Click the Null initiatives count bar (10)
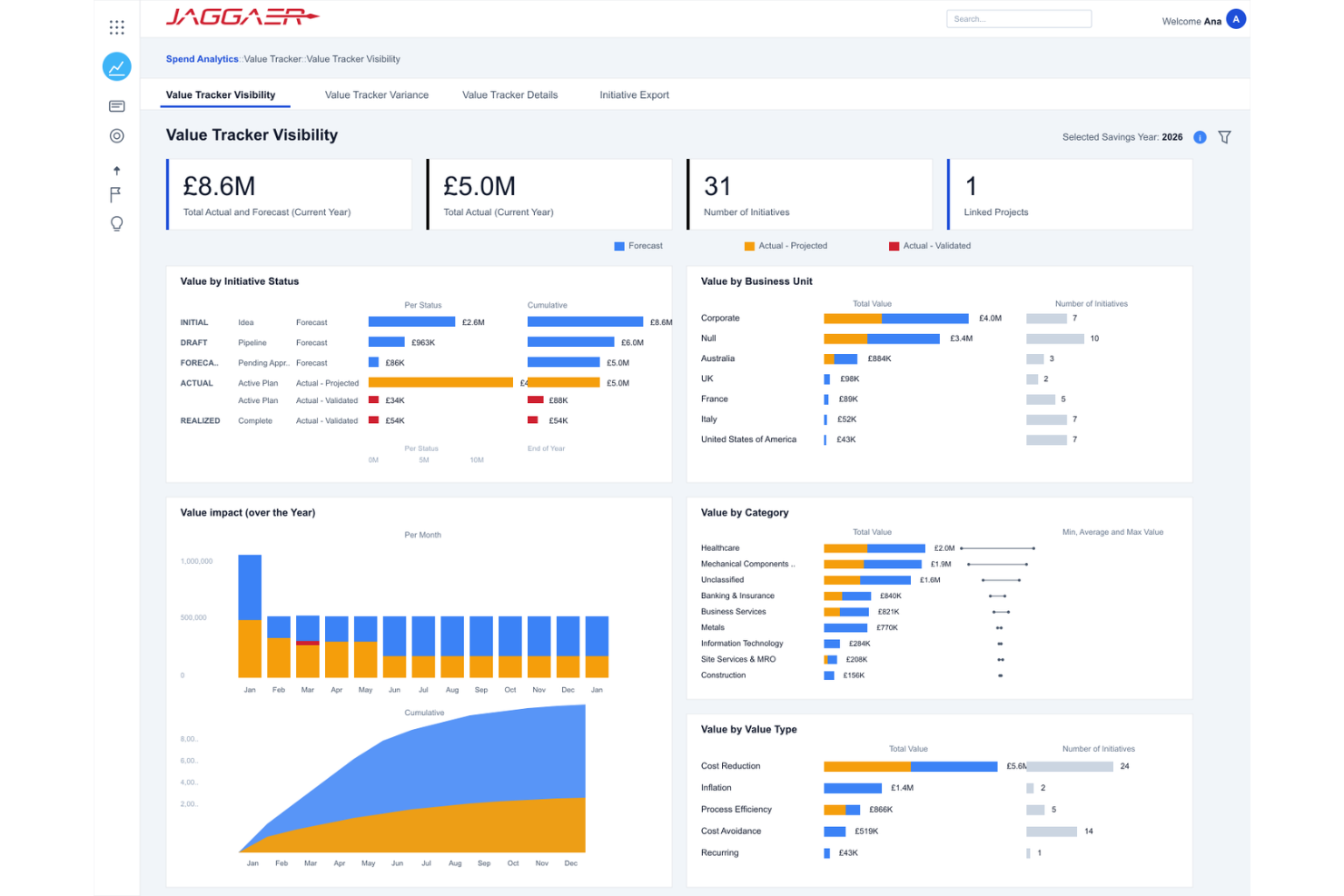The height and width of the screenshot is (896, 1344). (x=1055, y=339)
